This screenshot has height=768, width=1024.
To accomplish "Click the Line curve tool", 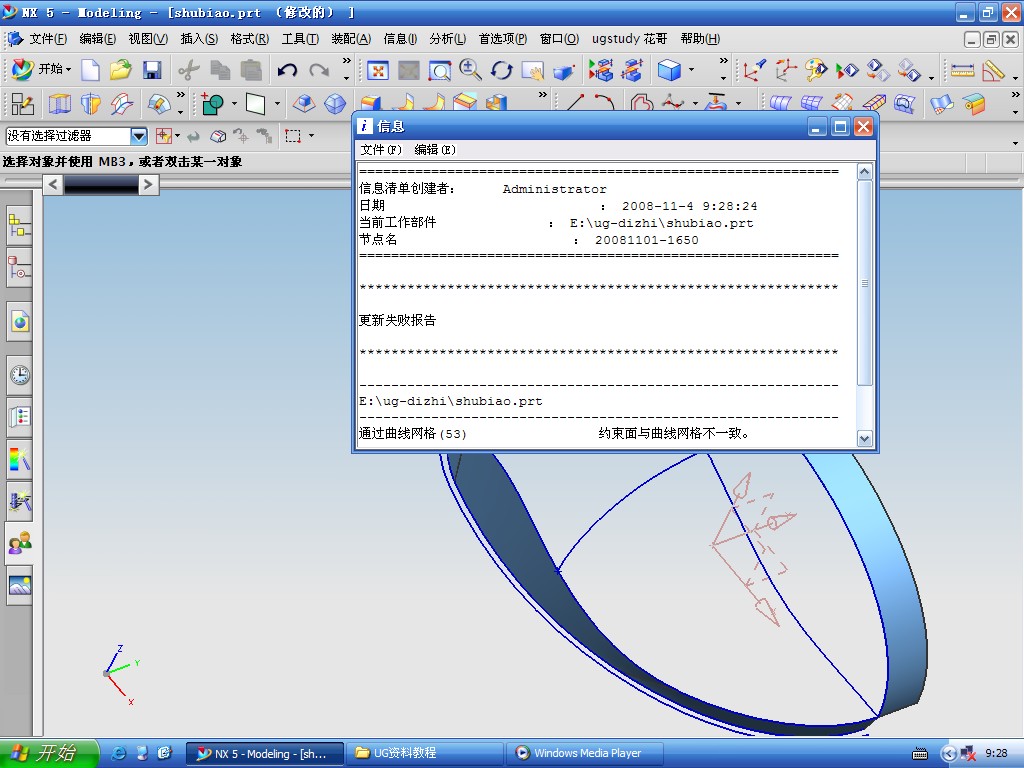I will coord(575,103).
